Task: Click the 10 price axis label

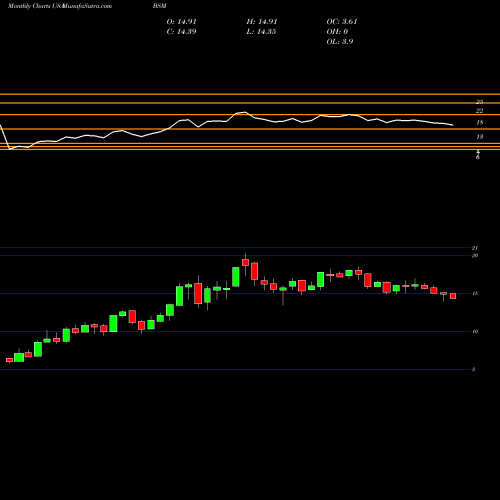Action: click(475, 332)
